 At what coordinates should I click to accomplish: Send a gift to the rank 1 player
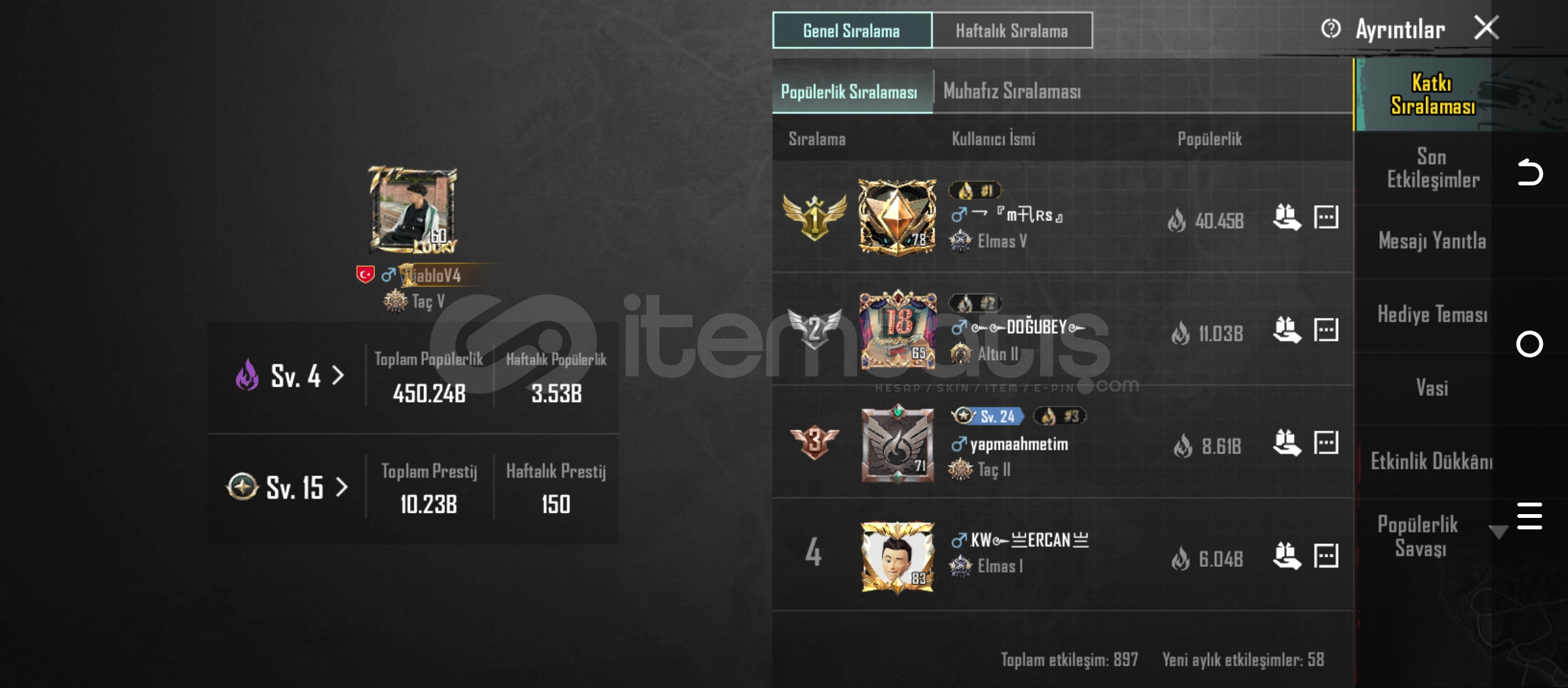(1287, 218)
